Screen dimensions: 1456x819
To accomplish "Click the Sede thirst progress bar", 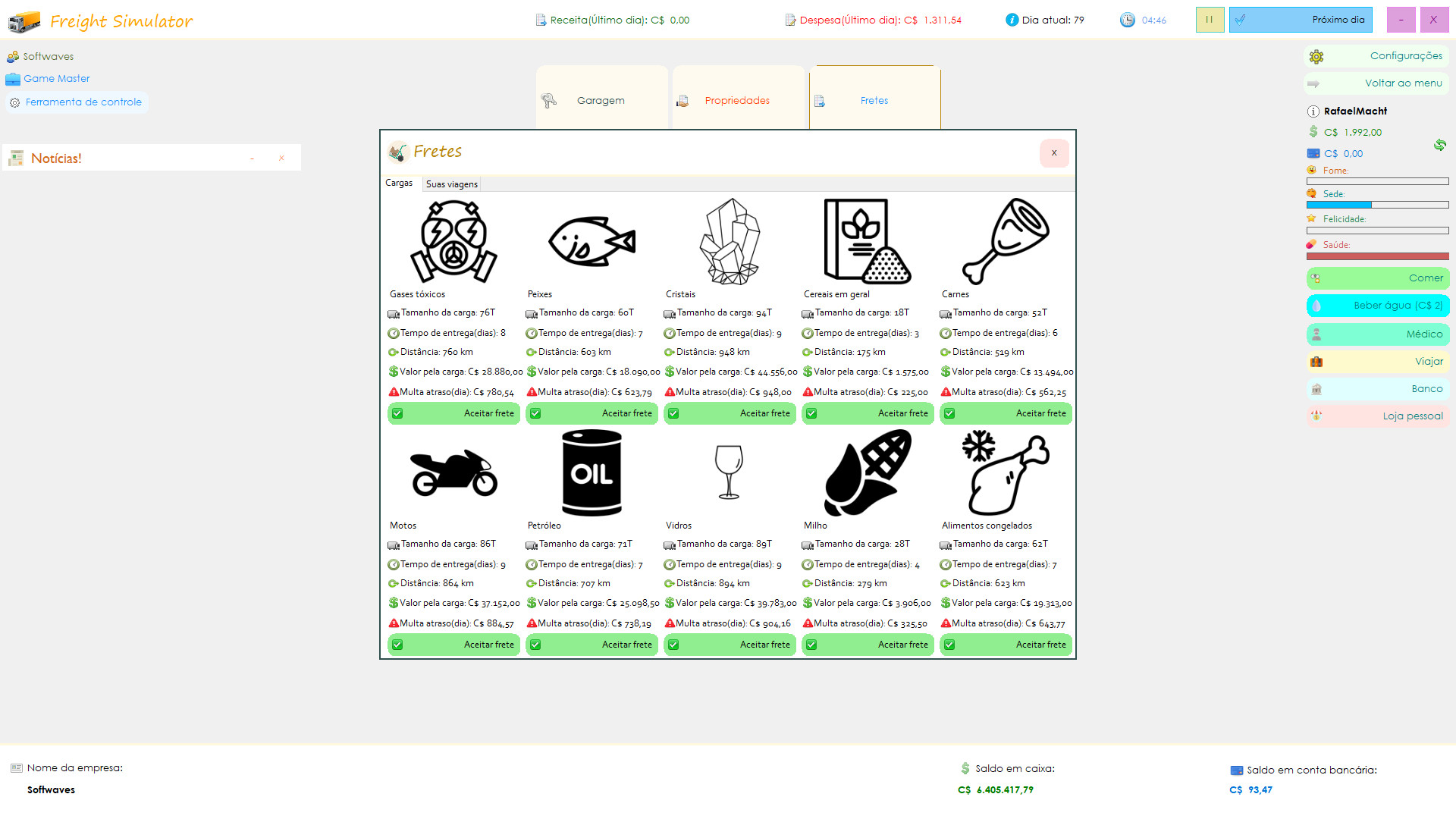I will 1377,205.
